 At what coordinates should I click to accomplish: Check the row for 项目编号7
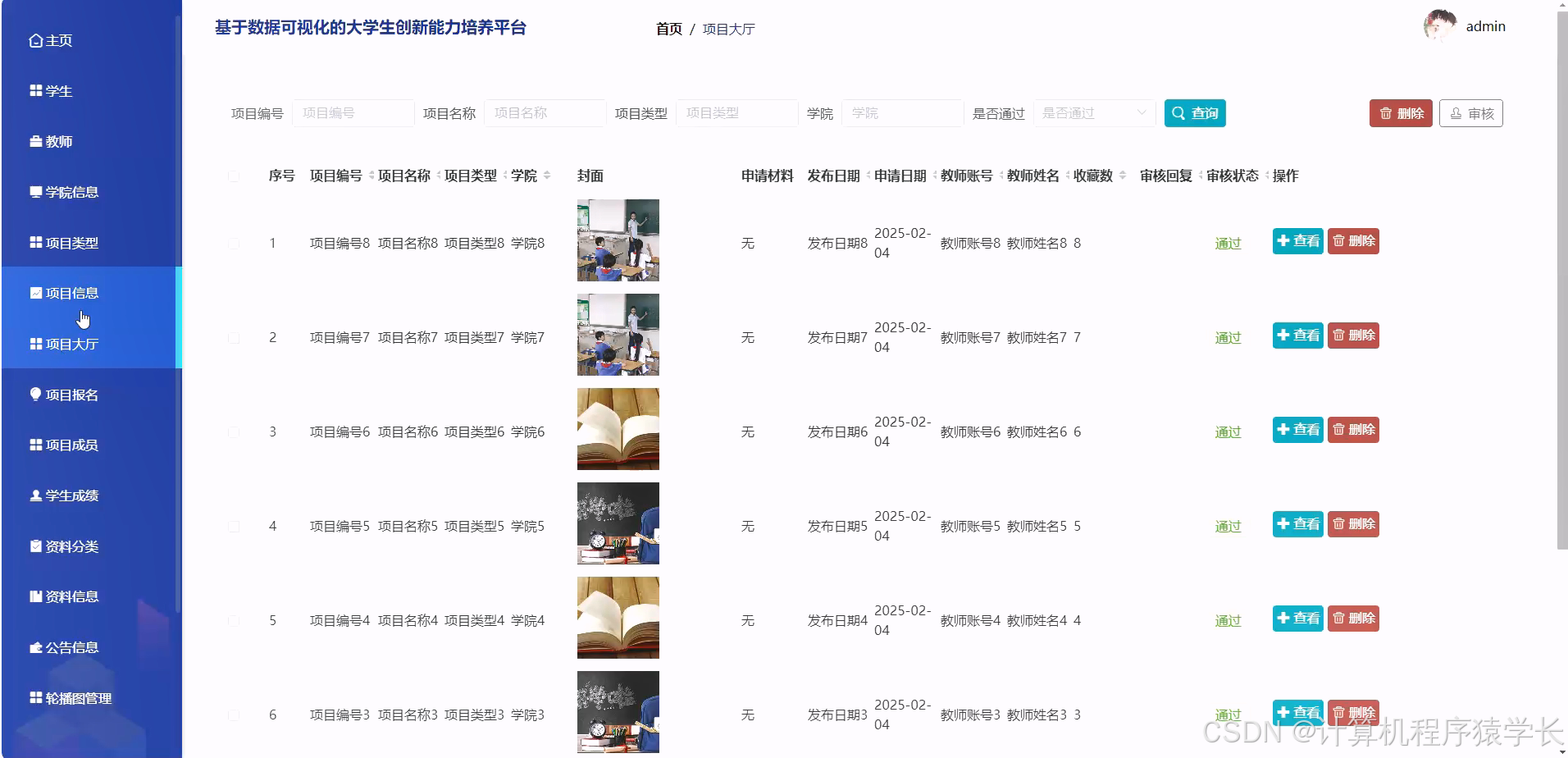coord(234,338)
